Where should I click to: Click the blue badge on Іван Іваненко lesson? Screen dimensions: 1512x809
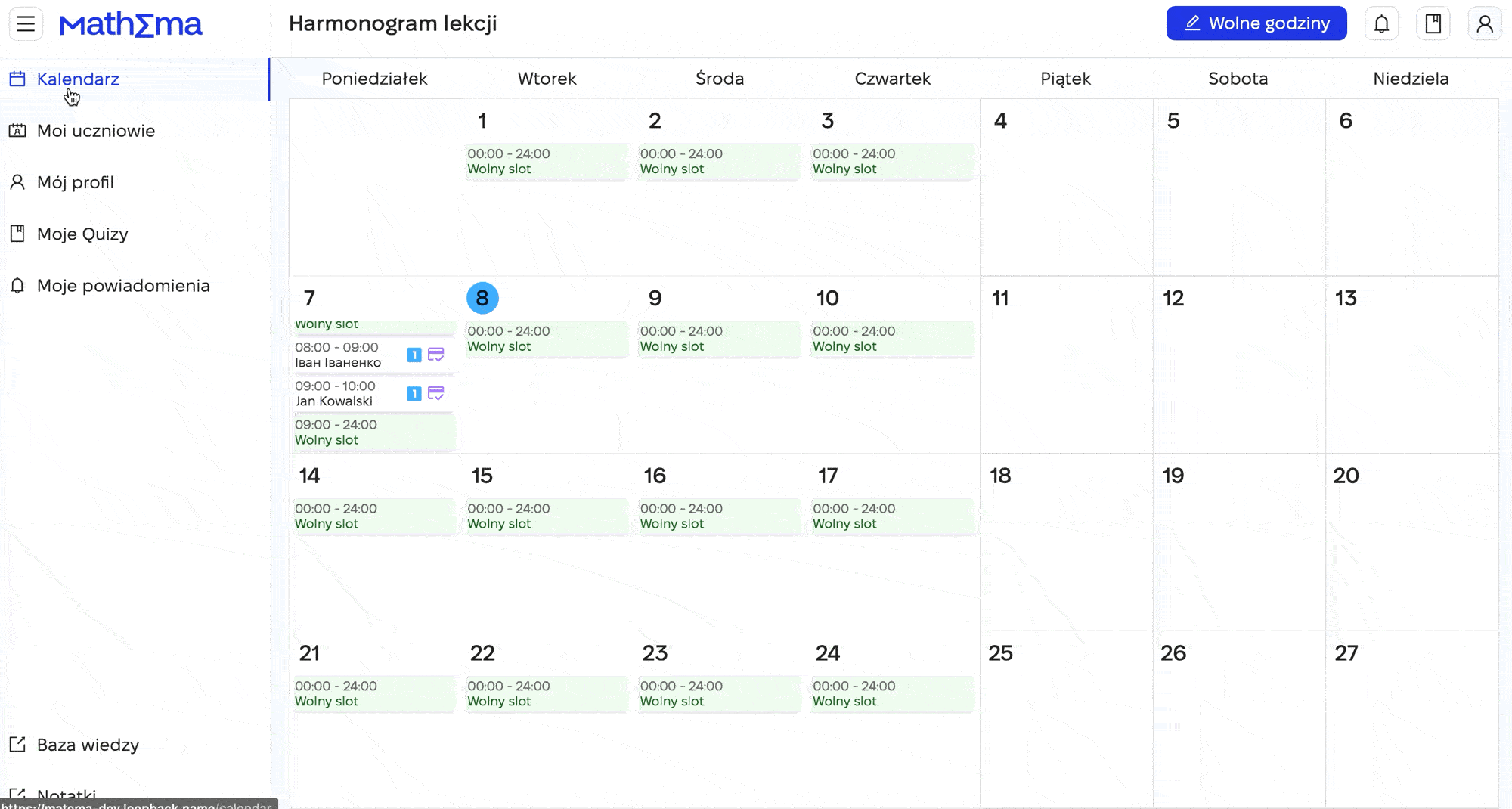click(x=414, y=355)
